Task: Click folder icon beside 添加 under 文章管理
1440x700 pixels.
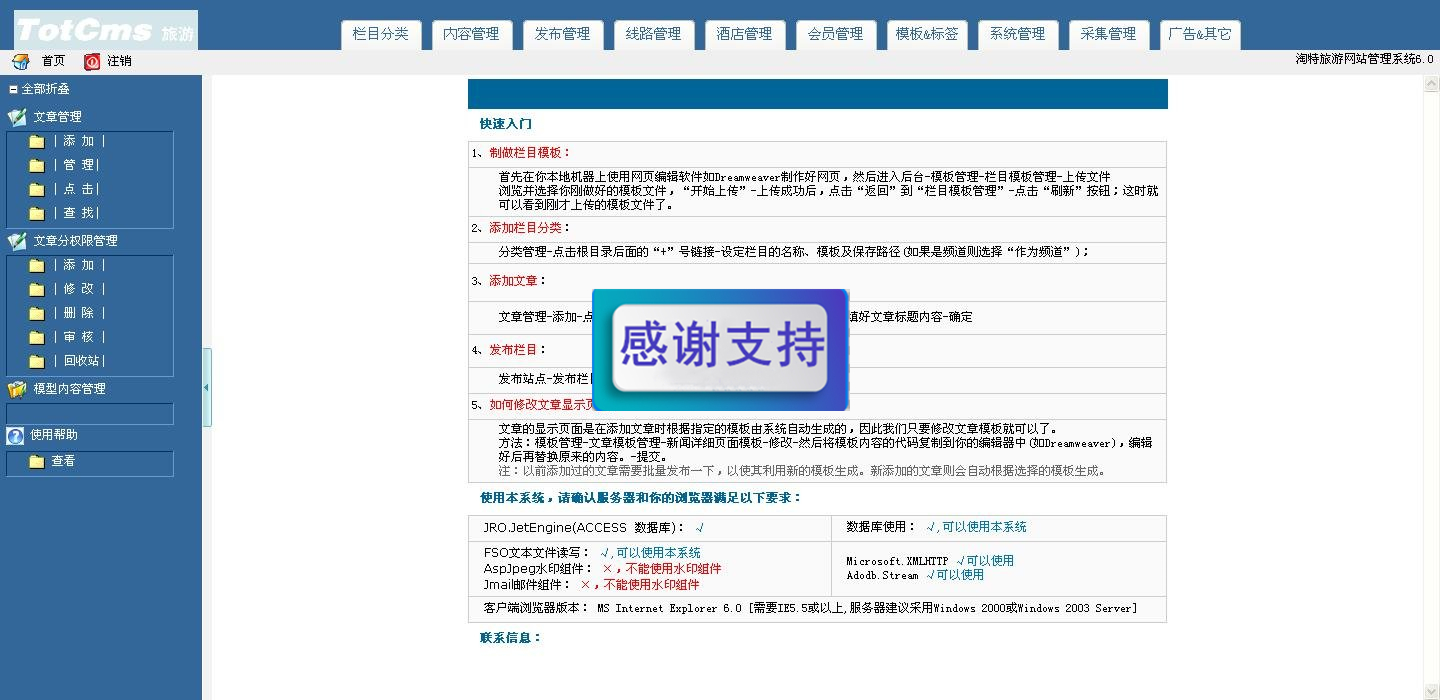Action: coord(37,141)
